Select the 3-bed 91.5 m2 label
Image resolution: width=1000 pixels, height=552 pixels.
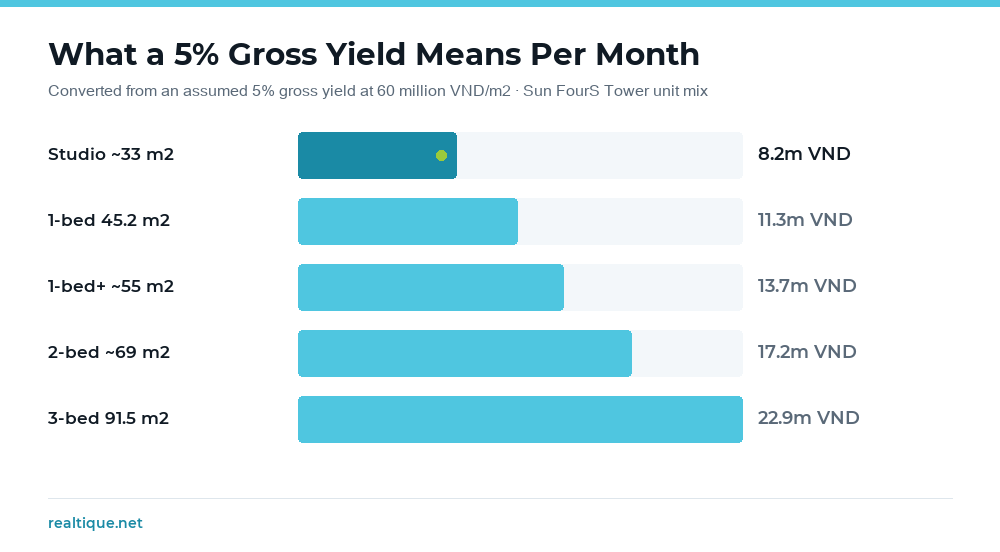pyautogui.click(x=108, y=418)
